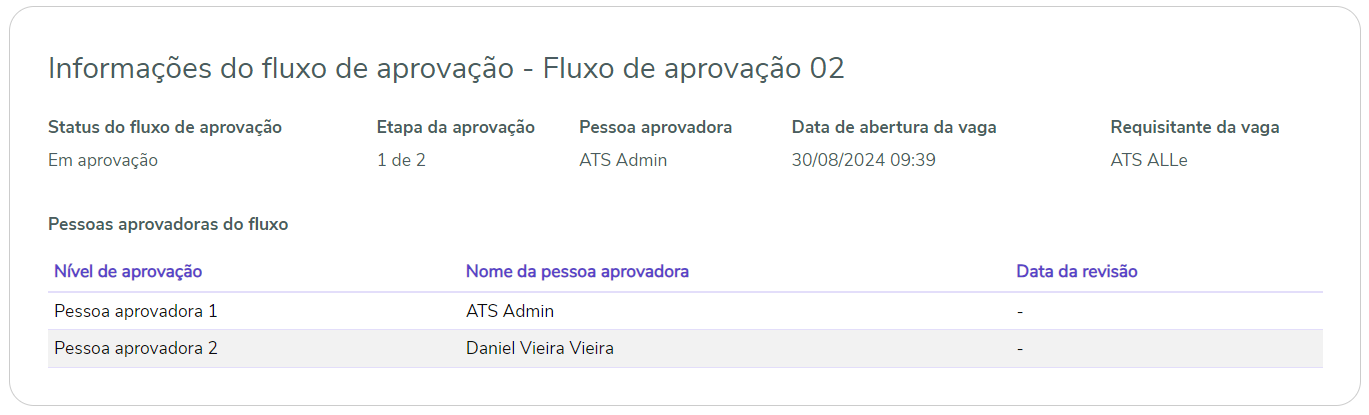The width and height of the screenshot is (1369, 415).
Task: Sort by "Nome da pessoa aprovadora" column header
Action: [x=577, y=271]
